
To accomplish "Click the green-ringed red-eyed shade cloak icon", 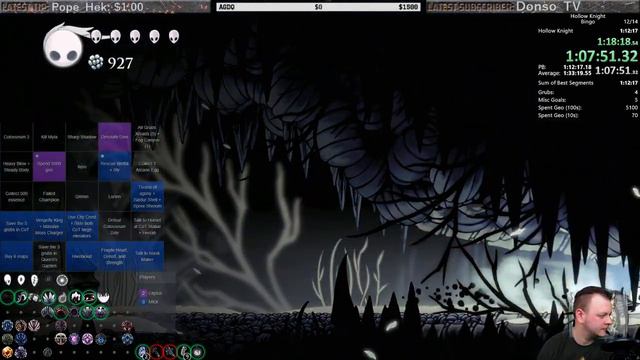I will [89, 297].
